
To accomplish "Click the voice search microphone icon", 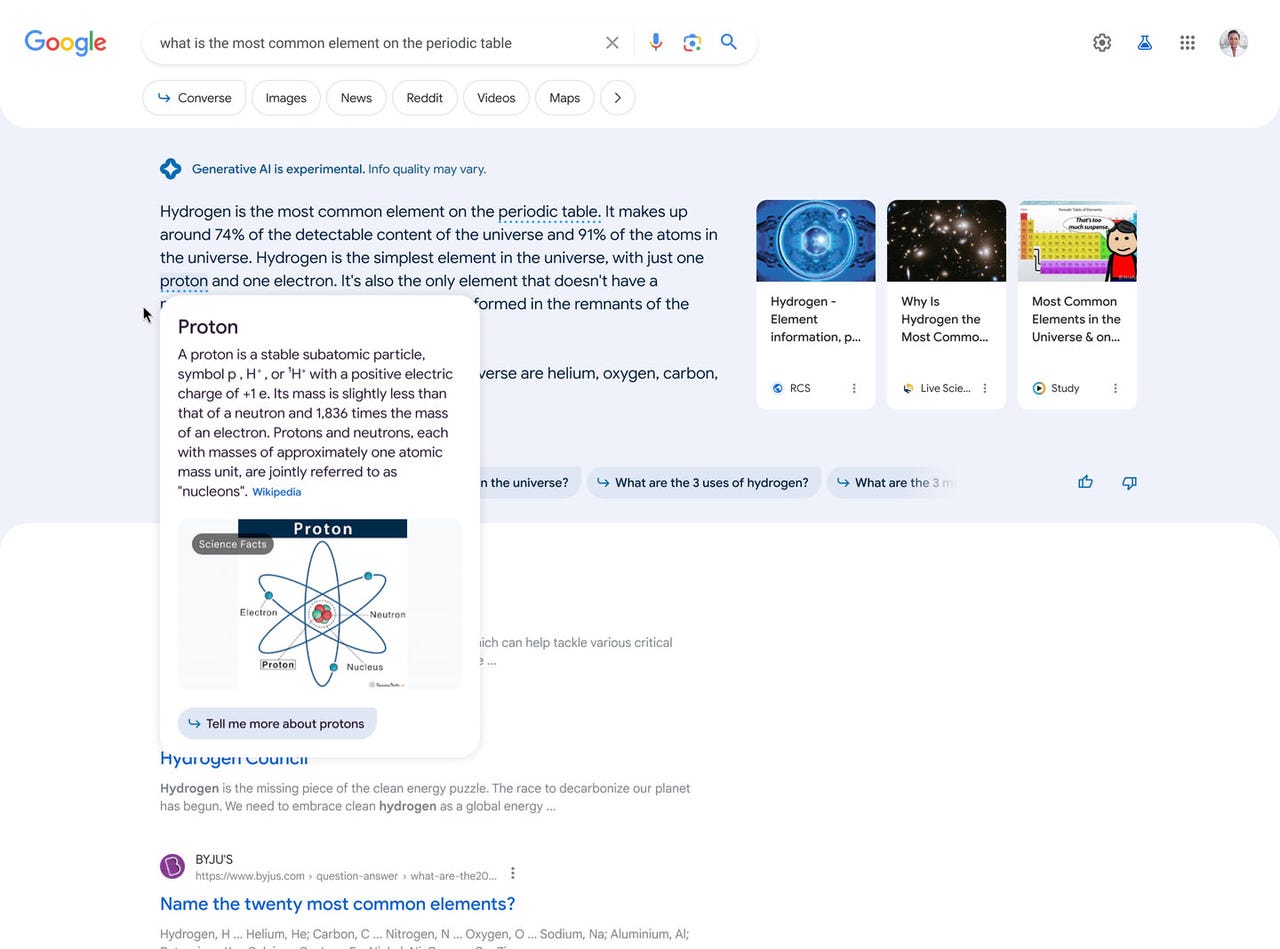I will [x=655, y=42].
